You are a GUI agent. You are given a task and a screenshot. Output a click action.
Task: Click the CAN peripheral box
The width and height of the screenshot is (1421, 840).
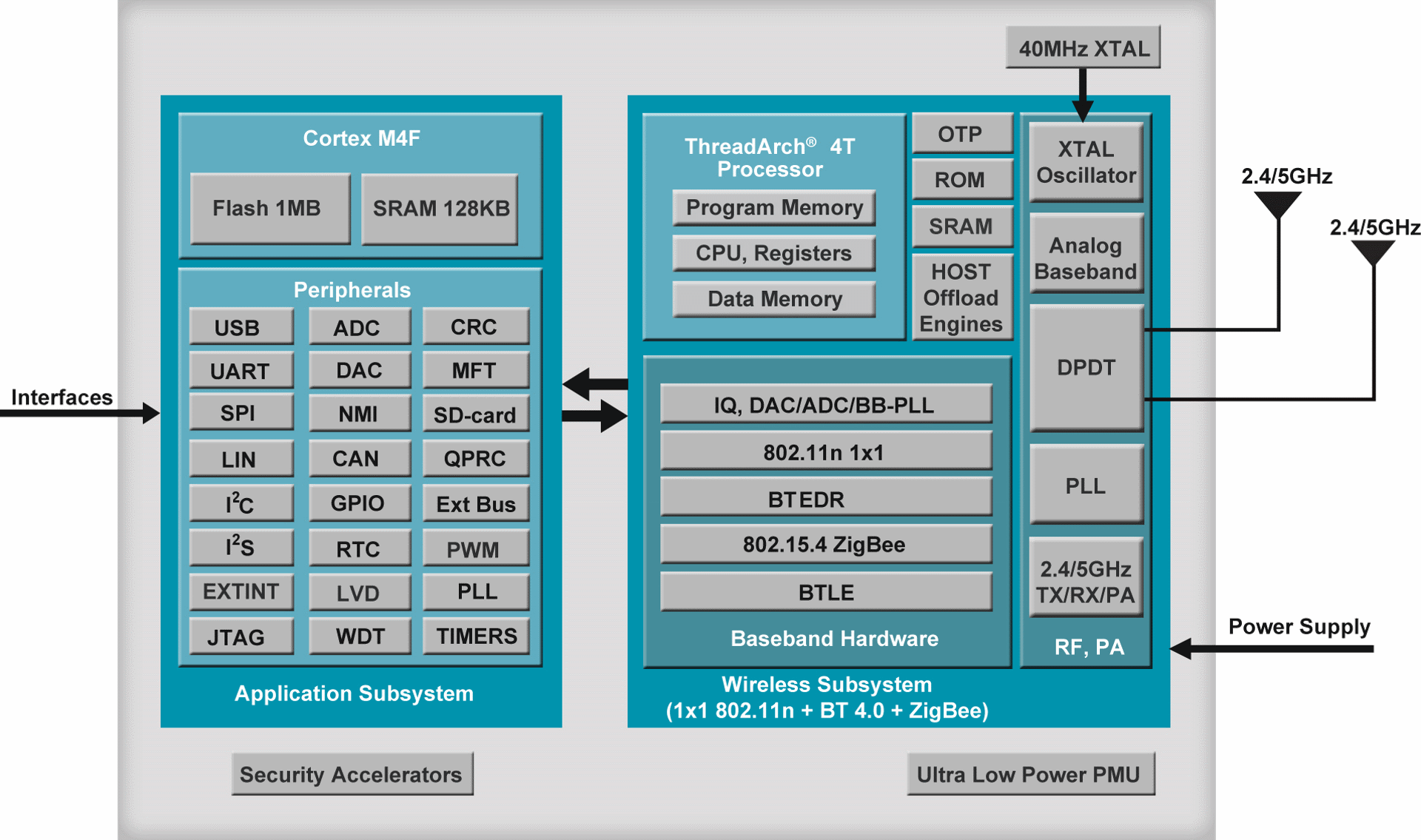click(360, 459)
